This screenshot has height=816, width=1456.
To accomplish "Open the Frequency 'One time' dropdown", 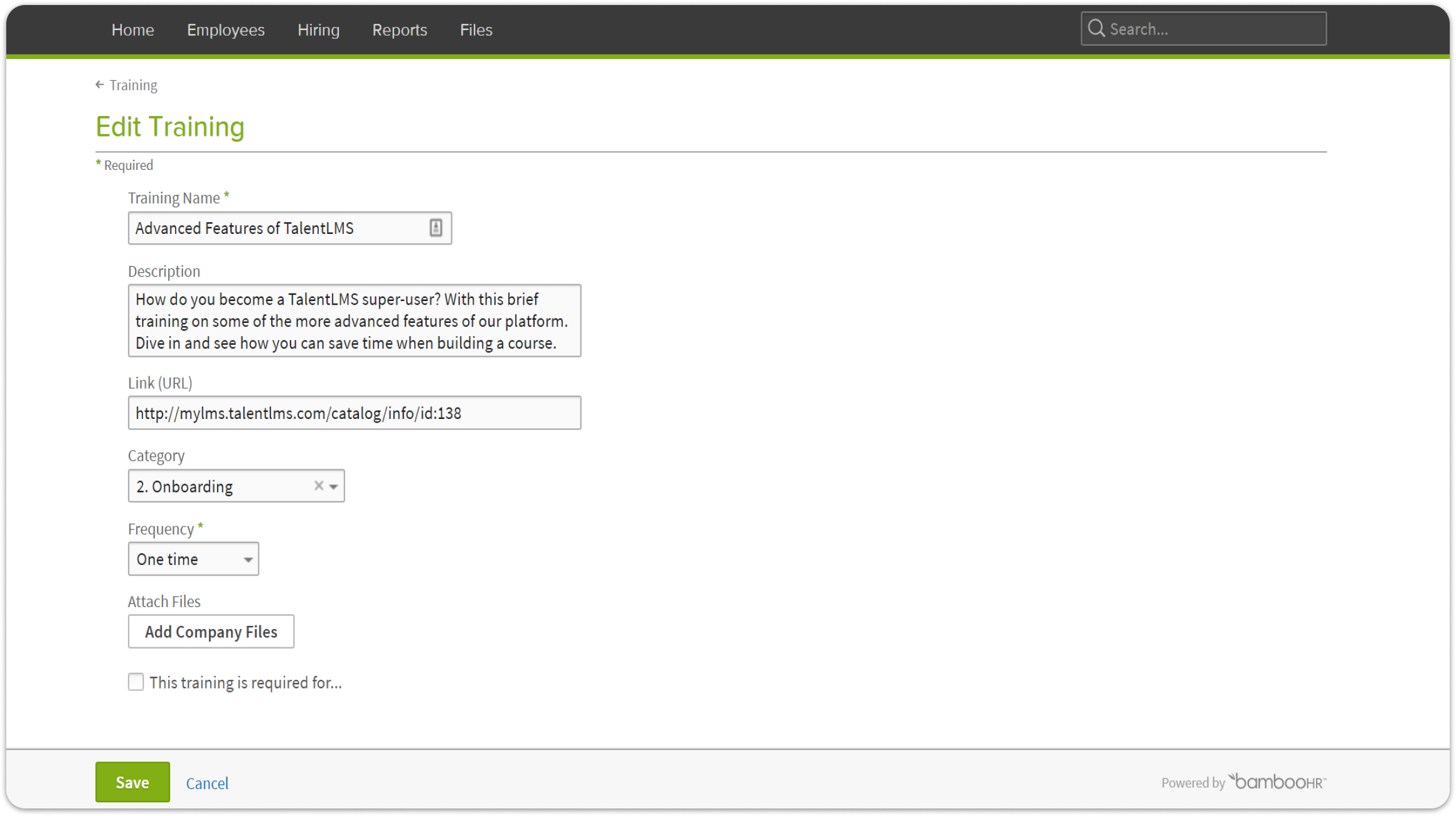I will pyautogui.click(x=193, y=559).
